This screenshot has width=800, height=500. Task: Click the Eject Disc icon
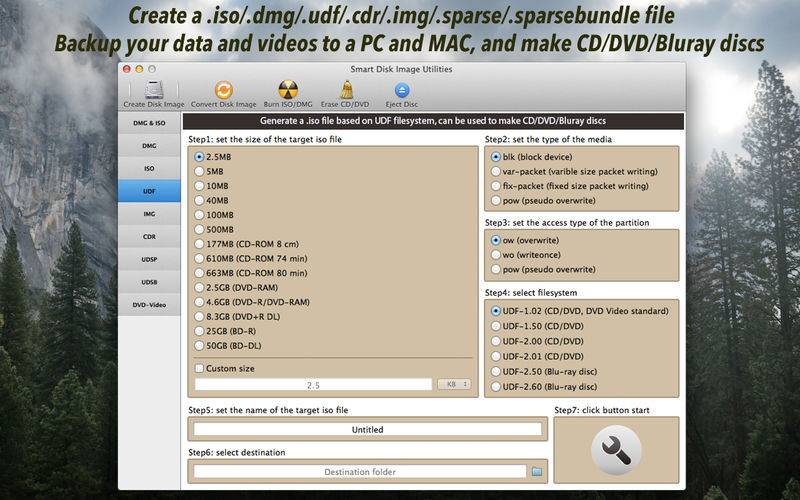[x=402, y=91]
